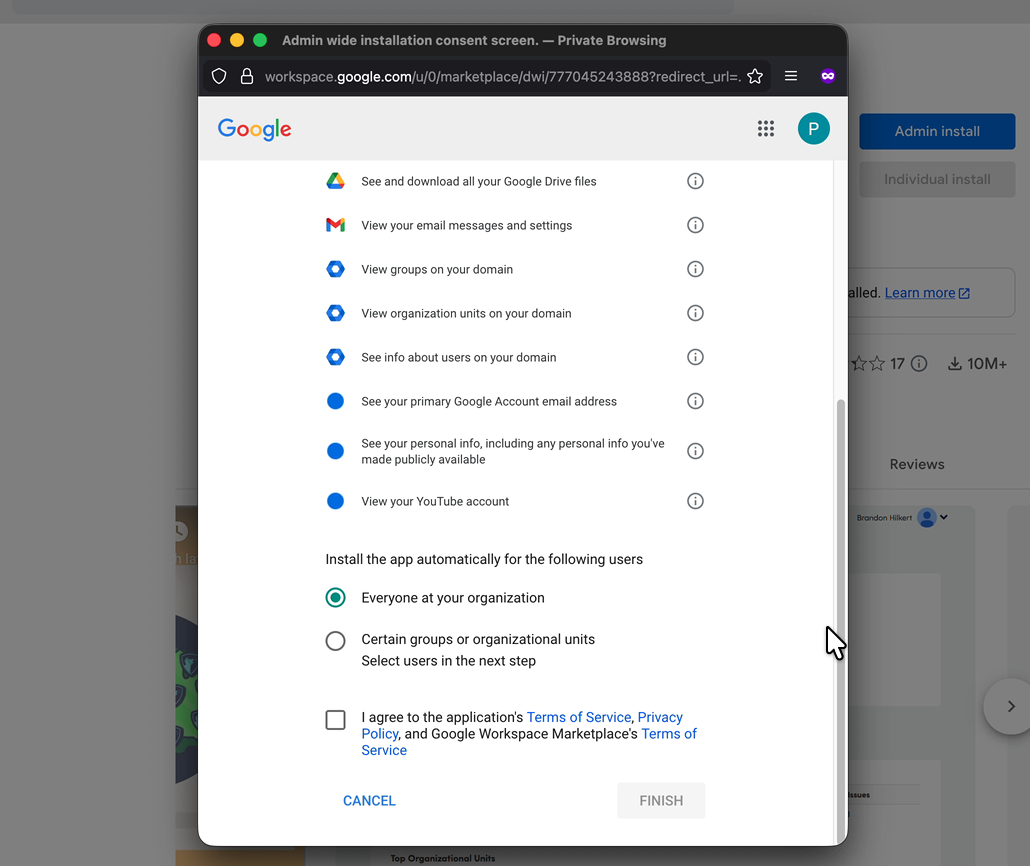The image size is (1030, 866).
Task: Open info for personal info permission
Action: [695, 451]
